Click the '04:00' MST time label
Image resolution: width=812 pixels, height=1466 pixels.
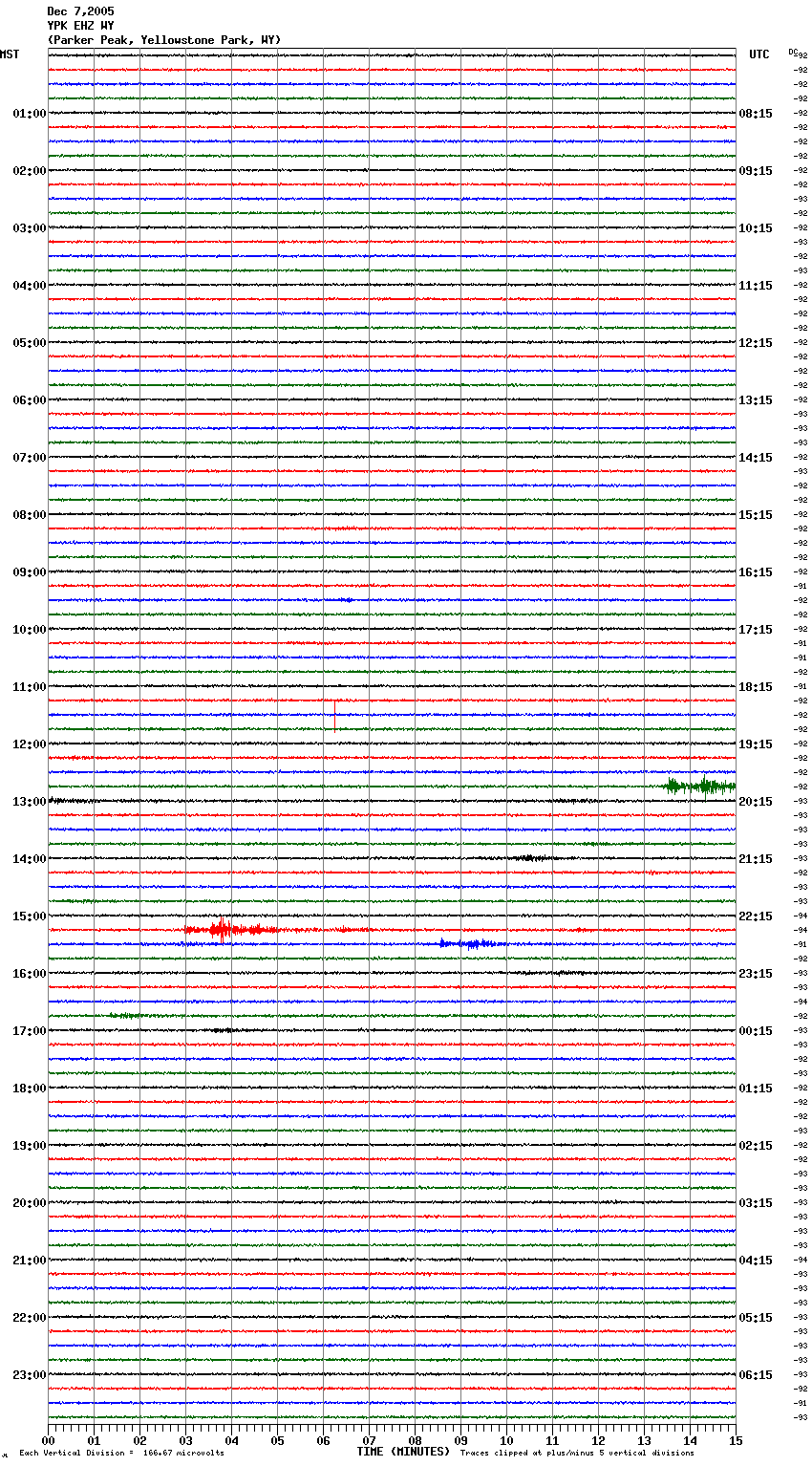pyautogui.click(x=29, y=286)
